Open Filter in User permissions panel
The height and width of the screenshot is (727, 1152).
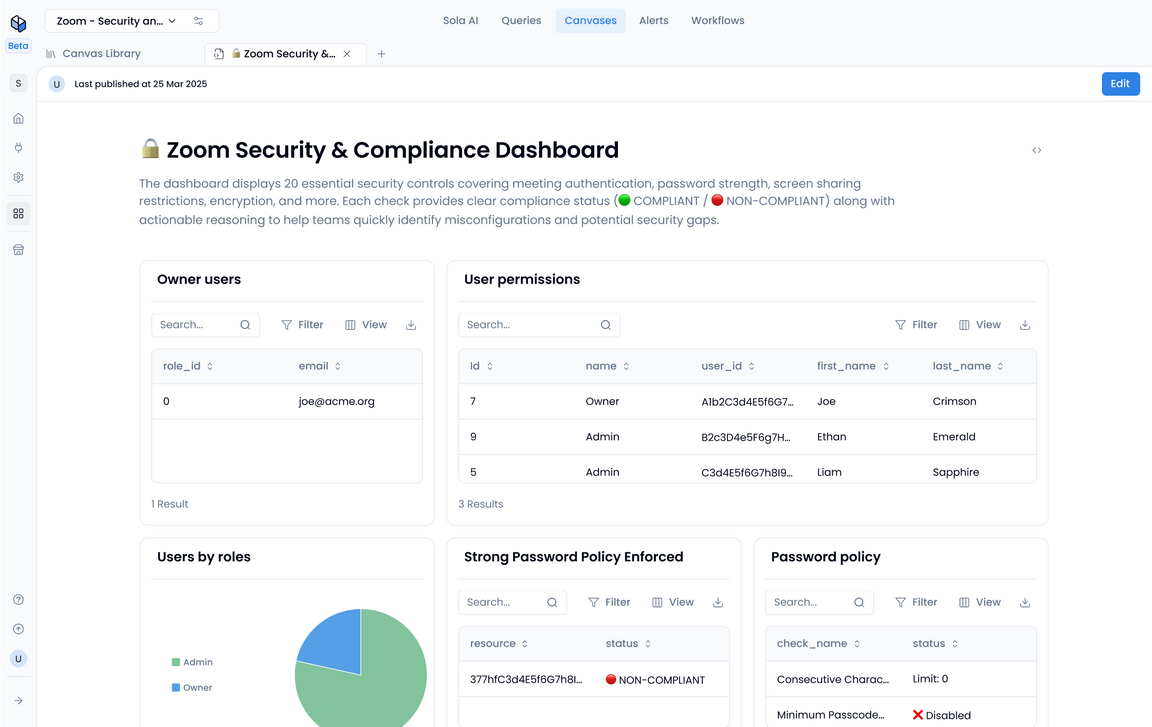click(x=916, y=325)
